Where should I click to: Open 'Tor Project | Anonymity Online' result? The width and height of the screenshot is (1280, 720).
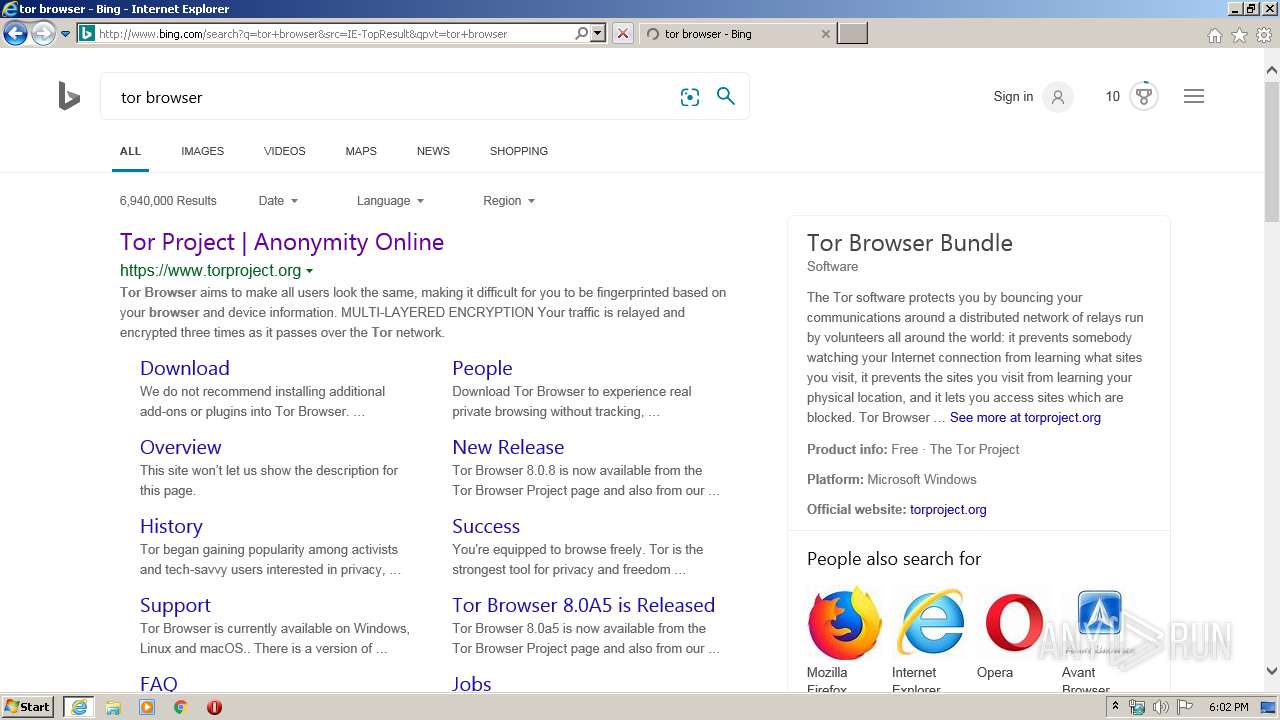(282, 242)
